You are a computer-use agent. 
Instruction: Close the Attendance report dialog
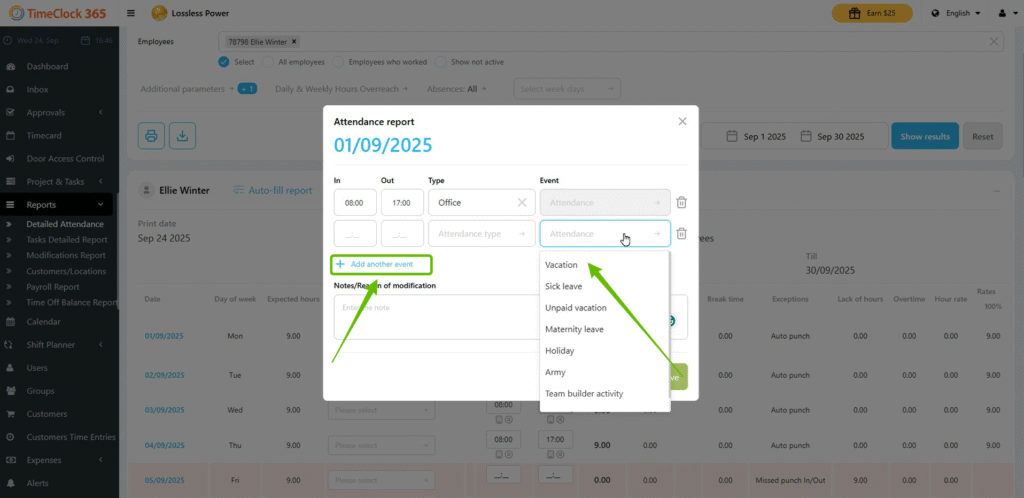682,121
